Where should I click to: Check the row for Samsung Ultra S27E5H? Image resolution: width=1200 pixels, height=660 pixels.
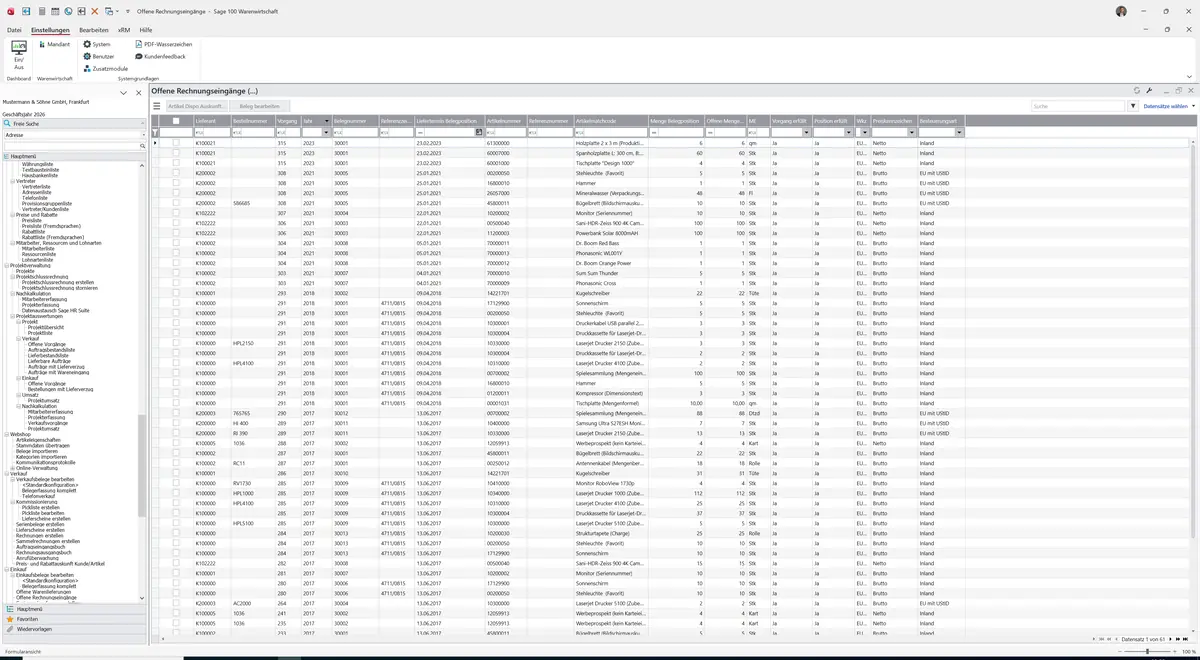176,423
